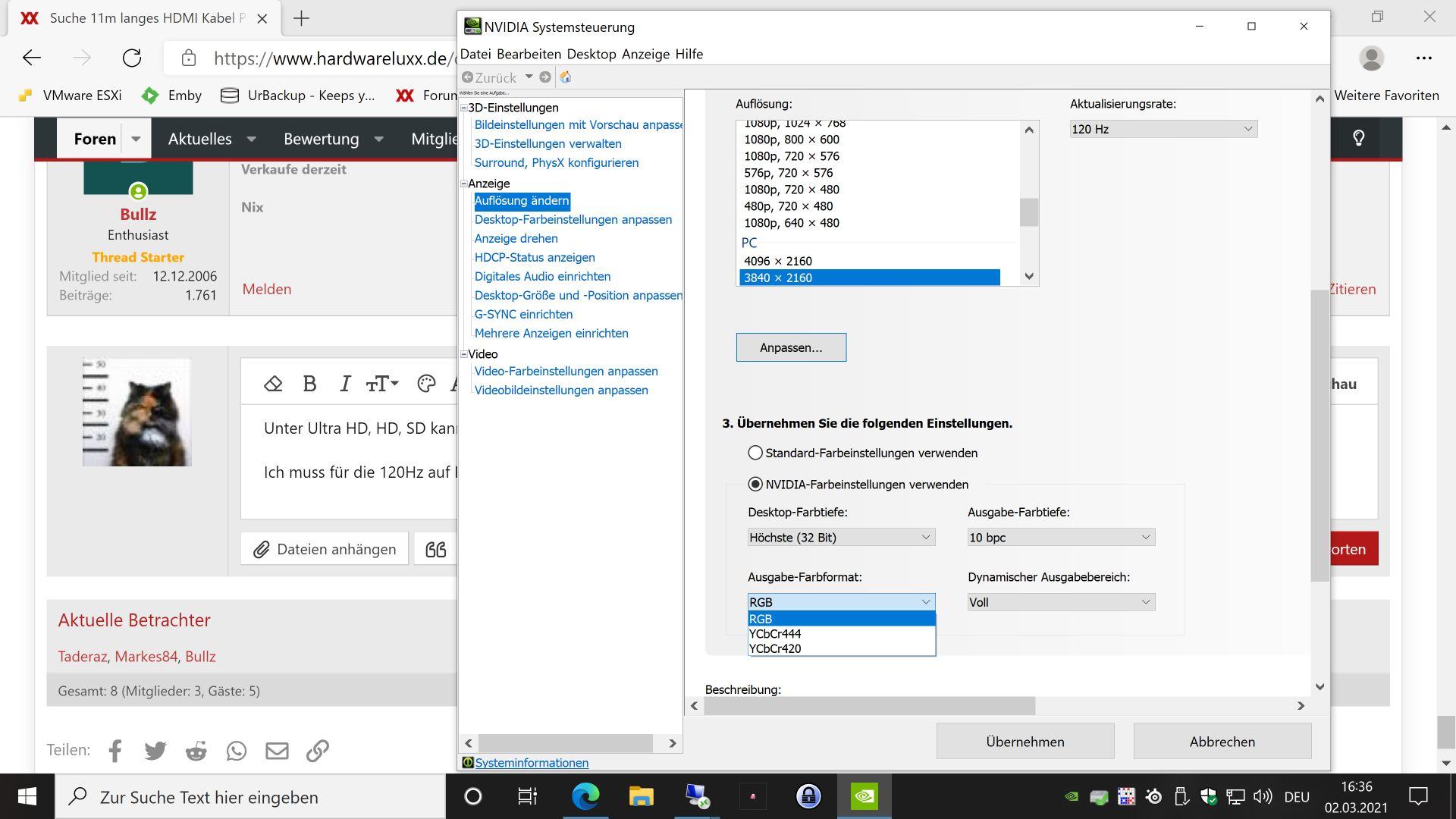Open the text color palette icon
1456x819 pixels.
click(x=426, y=384)
